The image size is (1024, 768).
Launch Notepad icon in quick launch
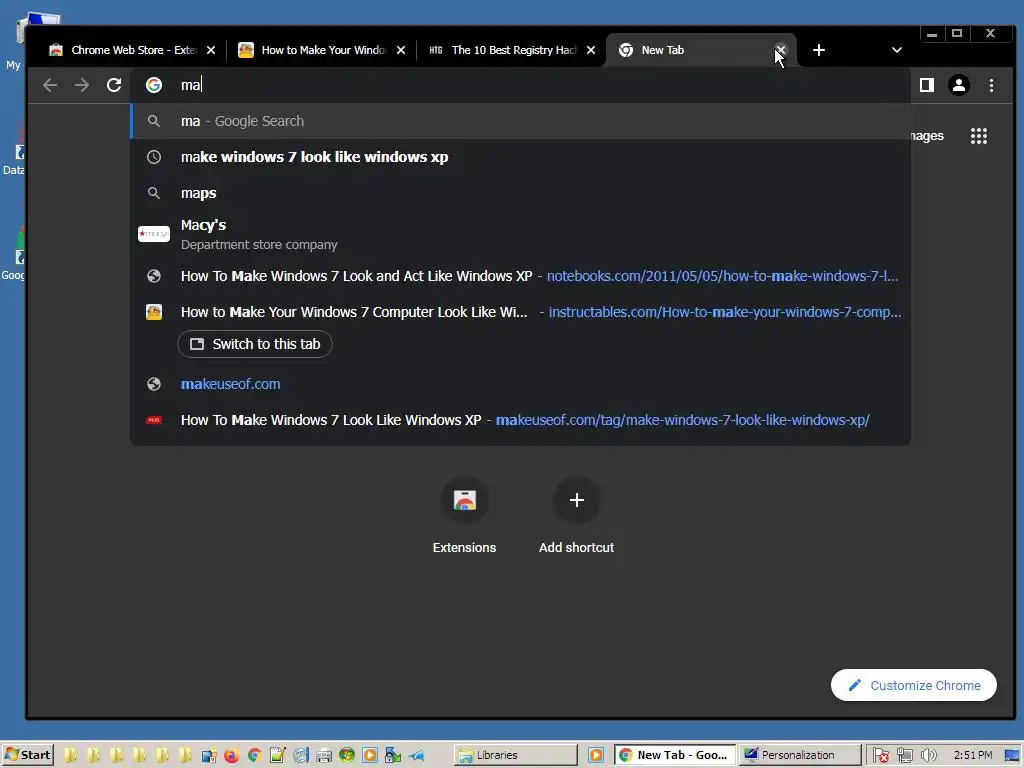[277, 756]
